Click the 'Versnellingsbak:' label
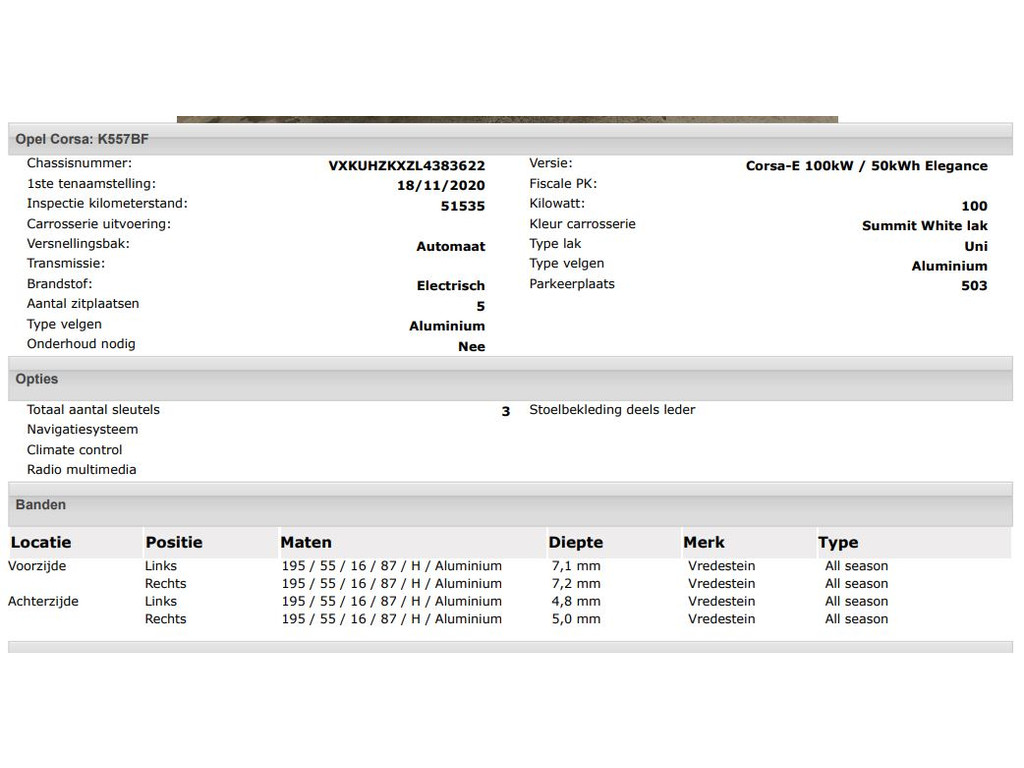Viewport: 1024px width, 768px height. click(78, 244)
